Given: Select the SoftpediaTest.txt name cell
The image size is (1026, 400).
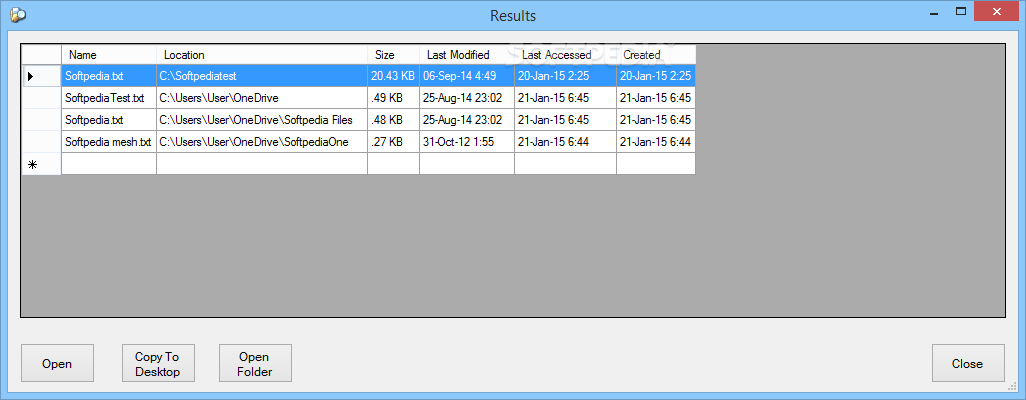Looking at the screenshot, I should [x=109, y=98].
